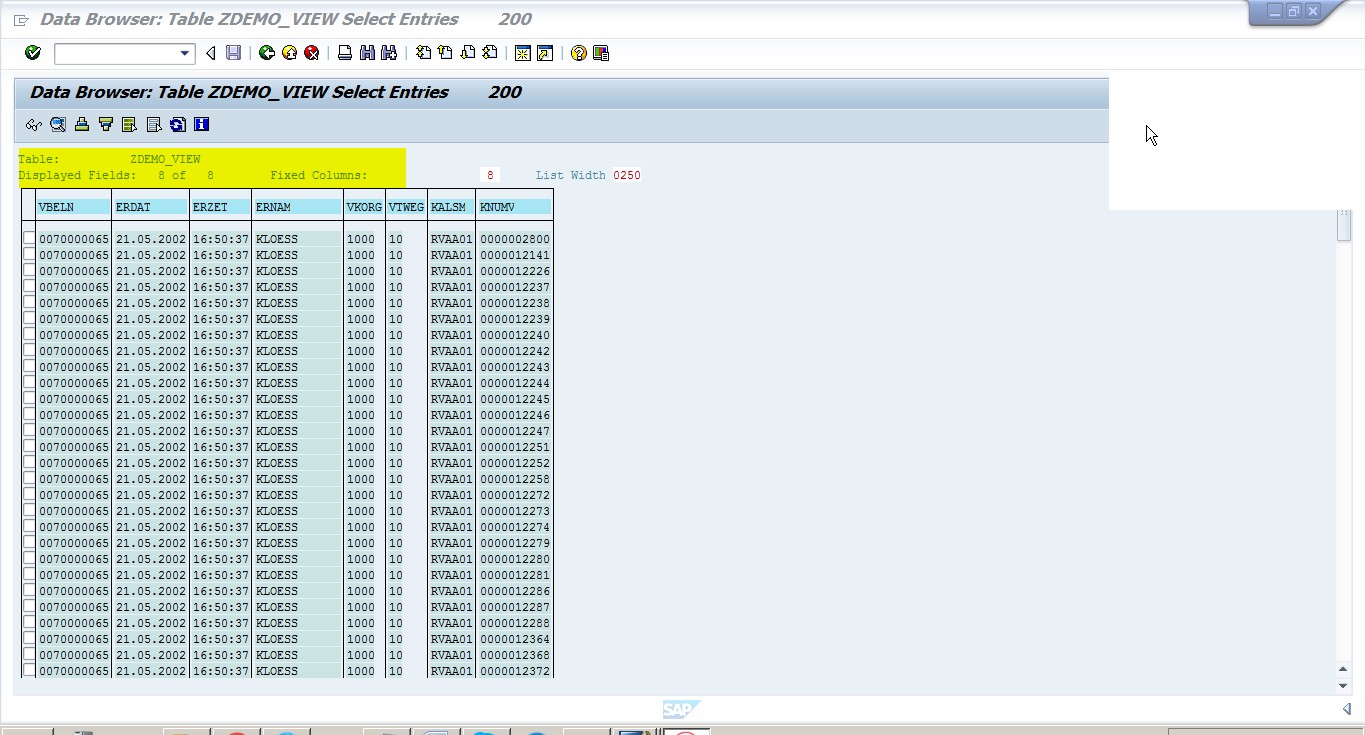
Task: Refresh entries with the circular arrows icon
Action: 178,124
